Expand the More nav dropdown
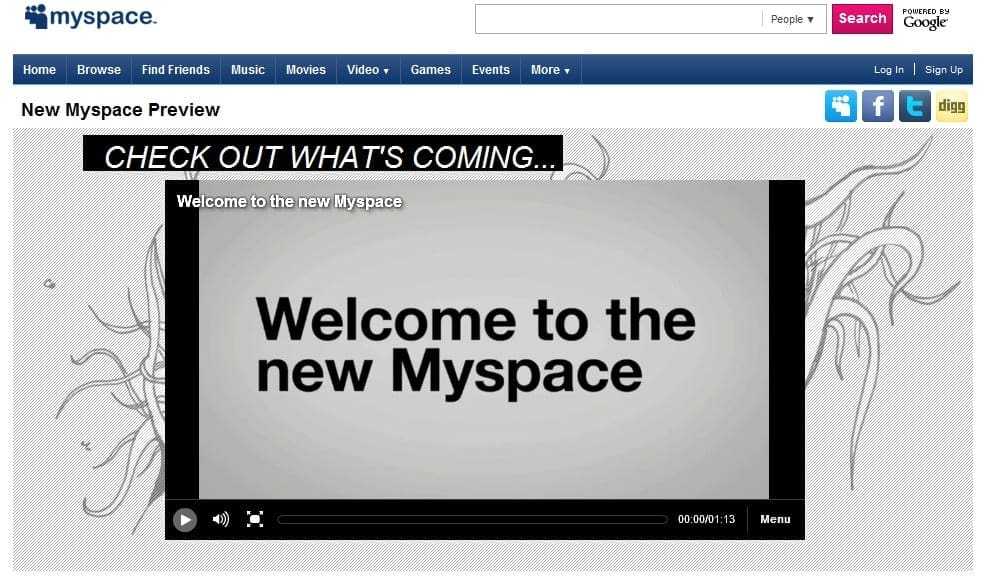 (550, 70)
